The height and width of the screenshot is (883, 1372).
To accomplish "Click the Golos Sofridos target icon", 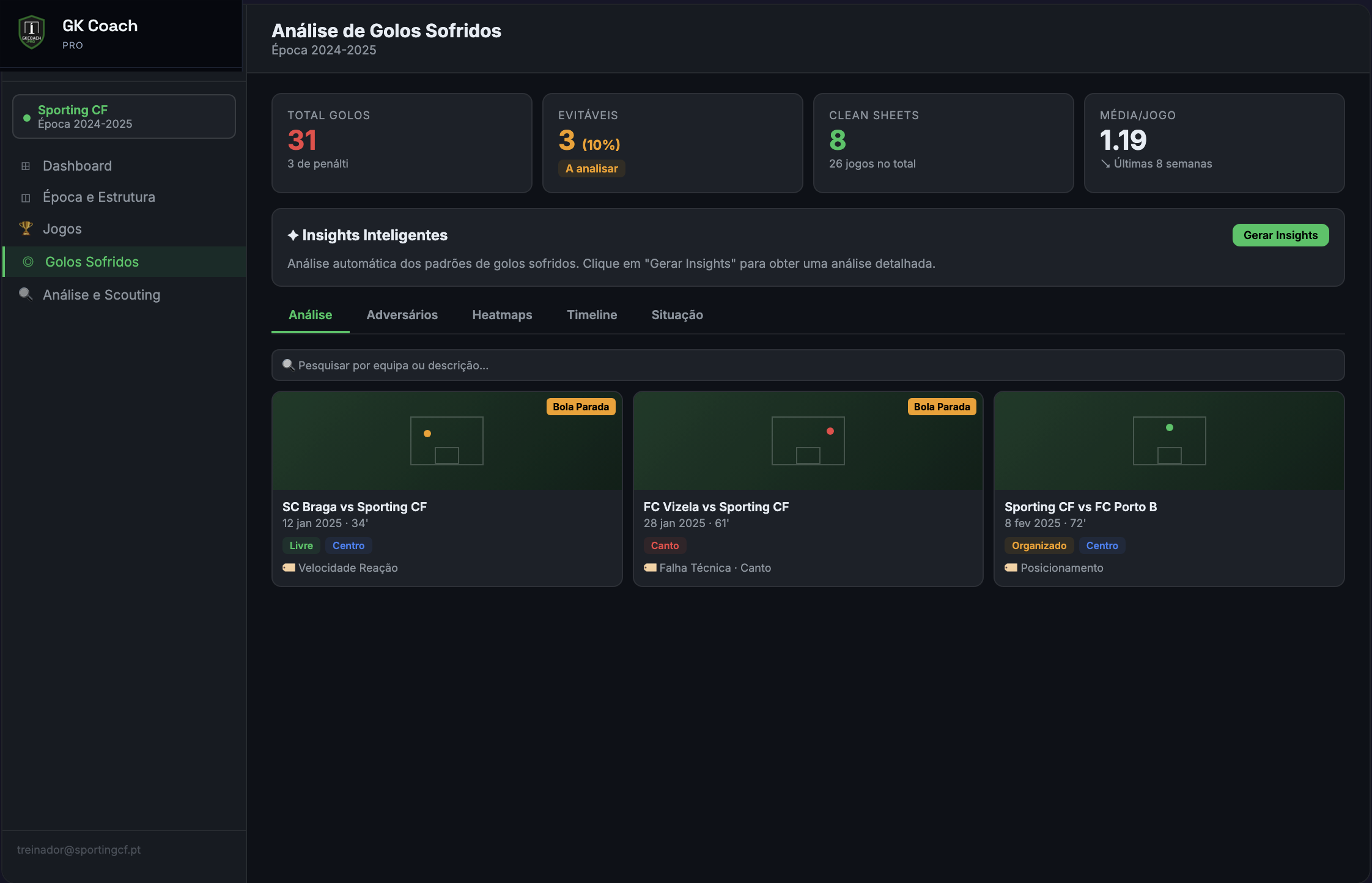I will coord(28,262).
